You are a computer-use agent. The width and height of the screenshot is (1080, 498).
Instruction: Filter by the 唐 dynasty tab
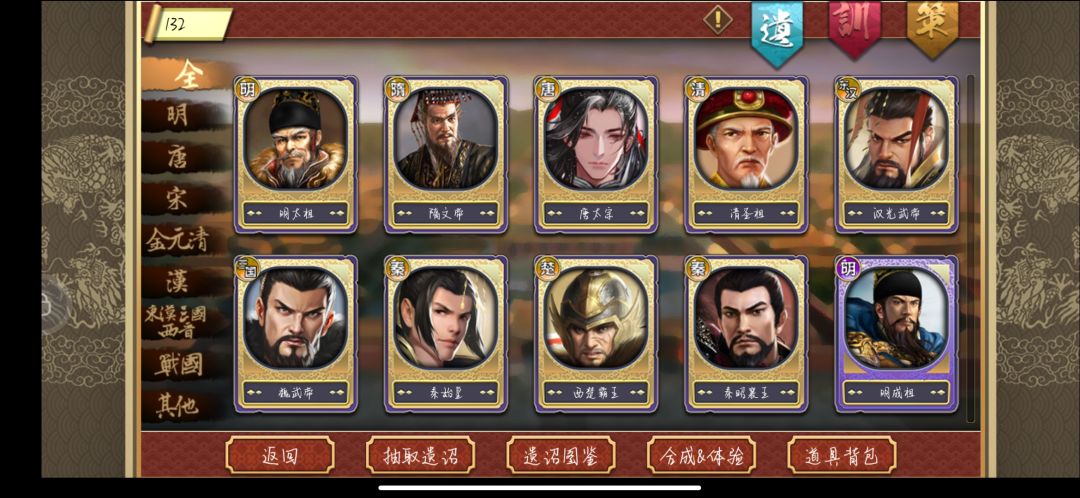pyautogui.click(x=177, y=158)
